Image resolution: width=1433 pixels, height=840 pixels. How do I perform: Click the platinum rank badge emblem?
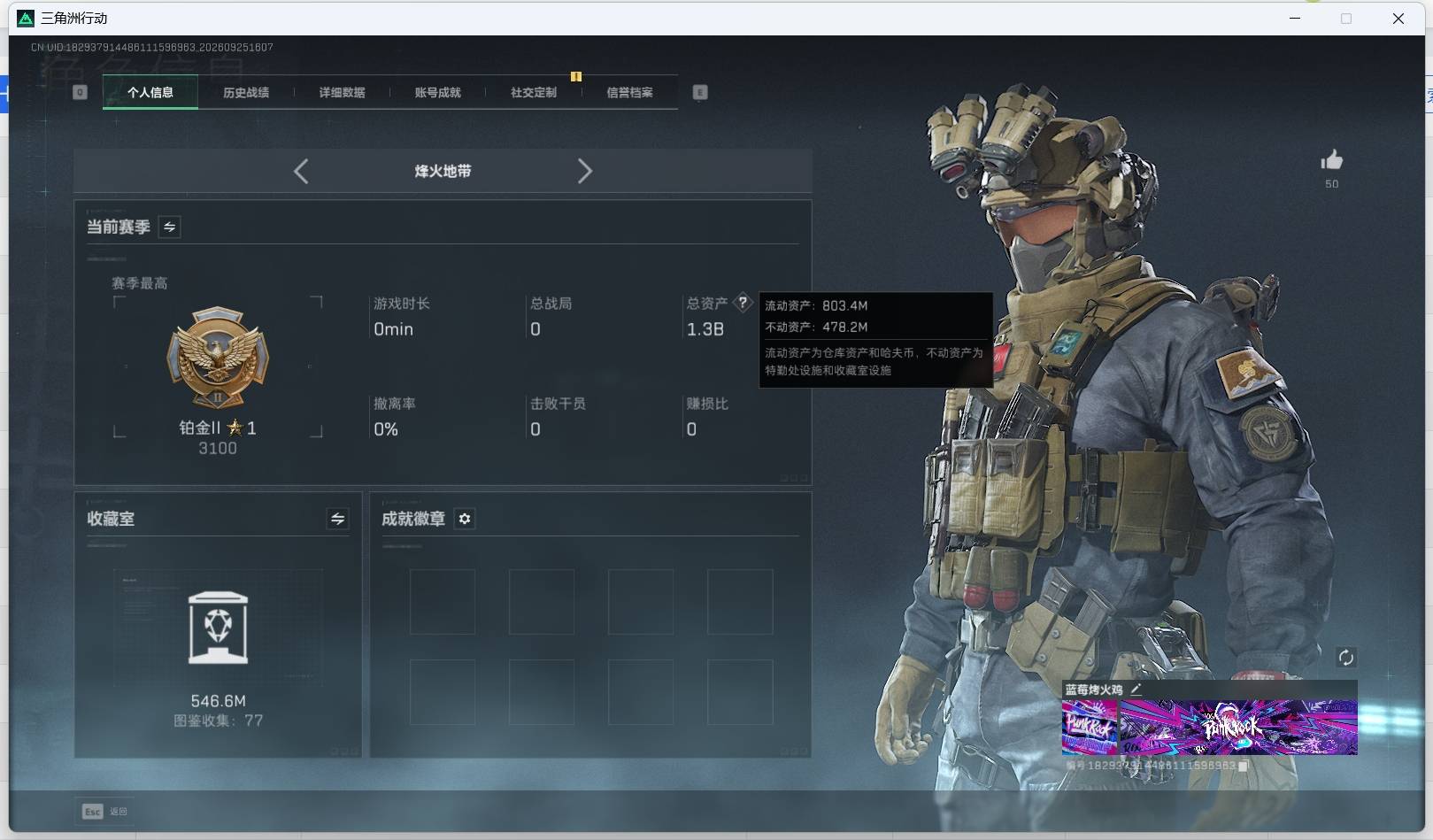218,358
